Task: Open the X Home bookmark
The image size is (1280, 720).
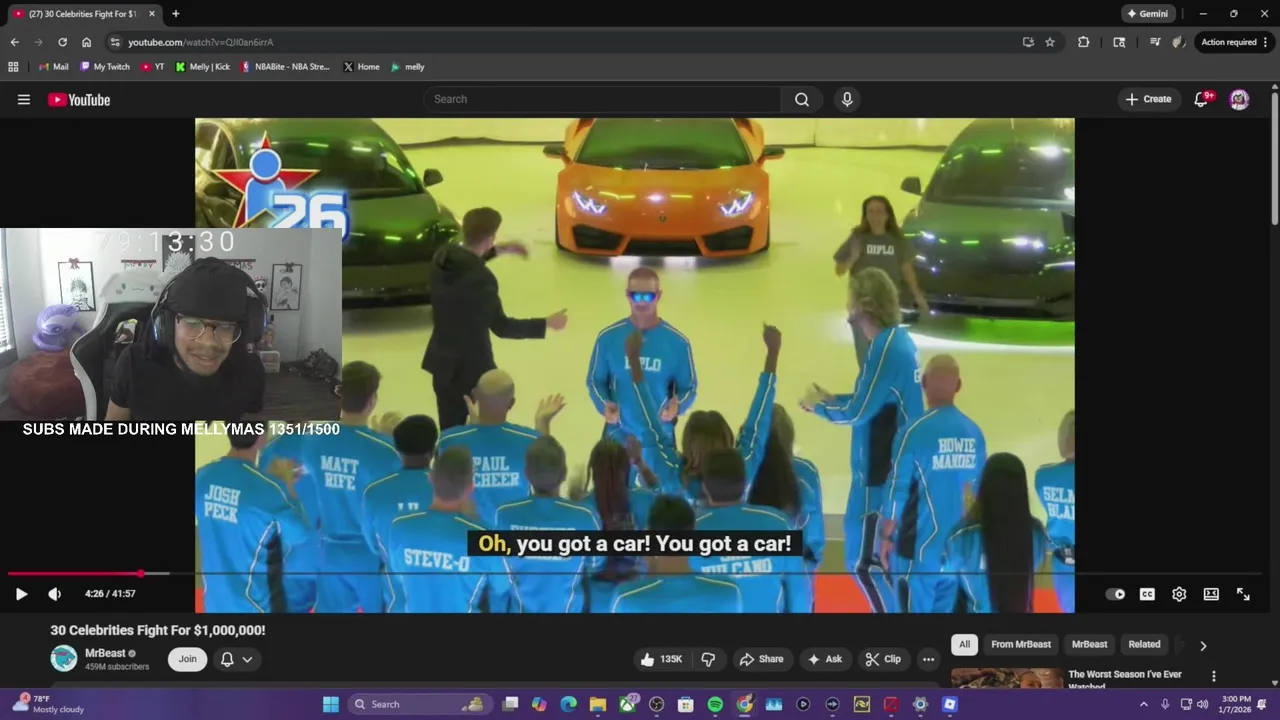Action: point(361,67)
